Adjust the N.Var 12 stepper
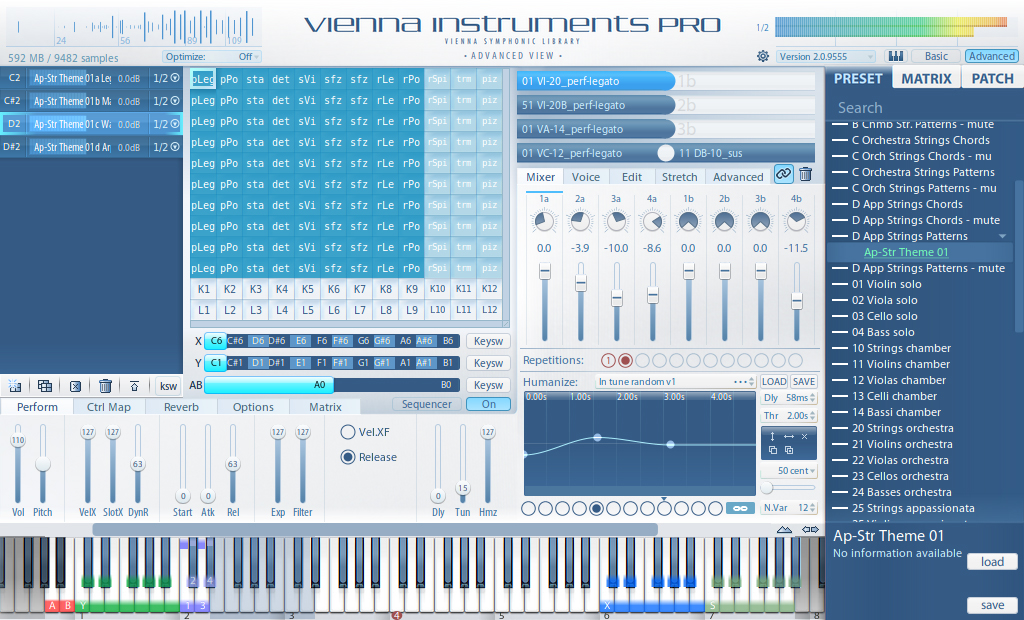Screen dimensions: 1024x620 point(813,508)
